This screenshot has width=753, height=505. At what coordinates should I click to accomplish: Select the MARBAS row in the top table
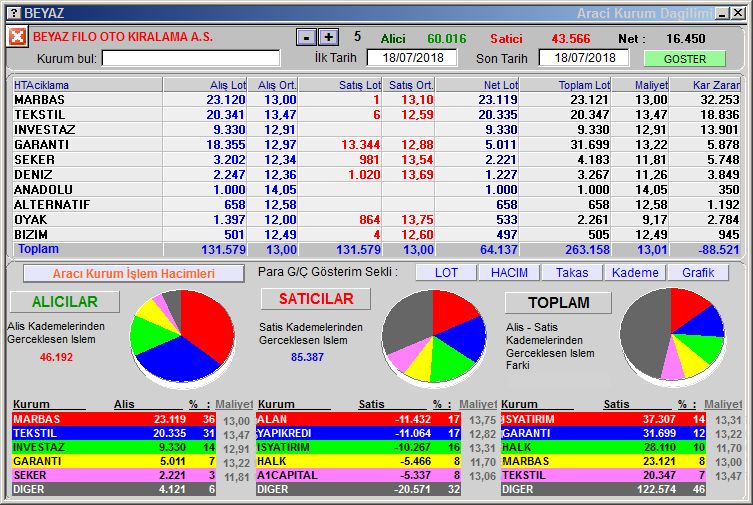tap(377, 99)
